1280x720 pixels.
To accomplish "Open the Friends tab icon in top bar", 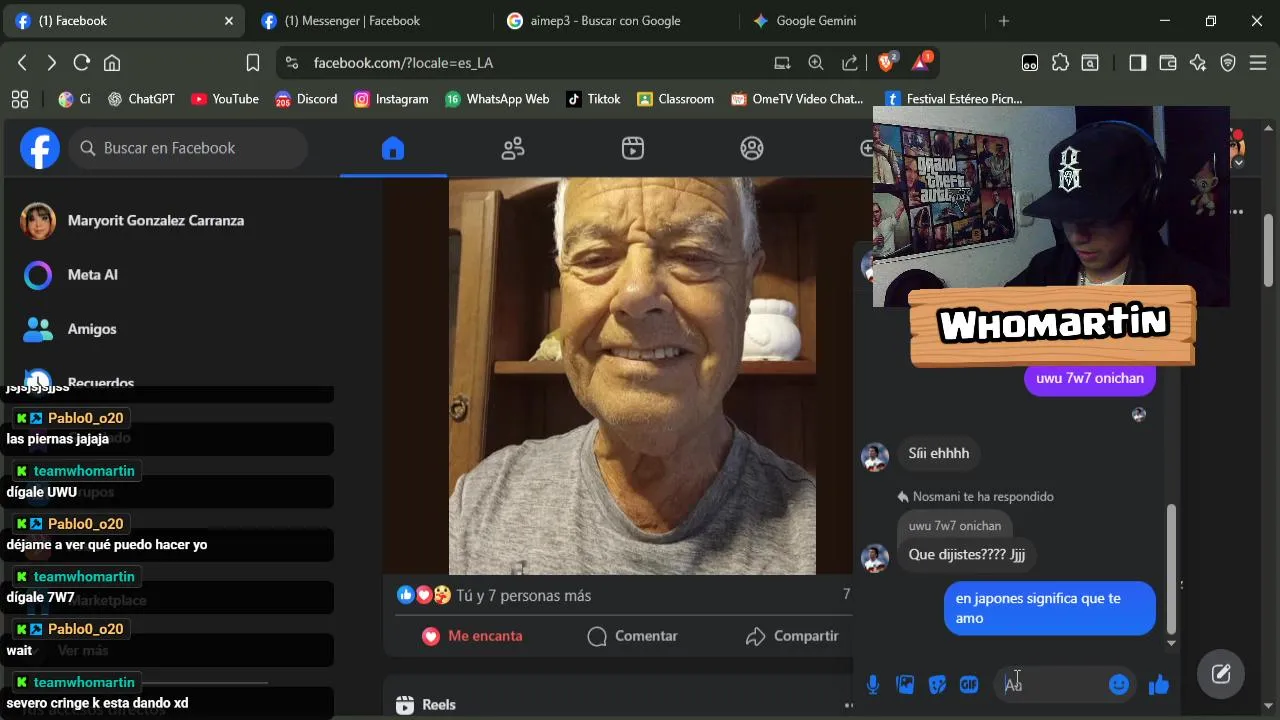I will click(x=513, y=148).
